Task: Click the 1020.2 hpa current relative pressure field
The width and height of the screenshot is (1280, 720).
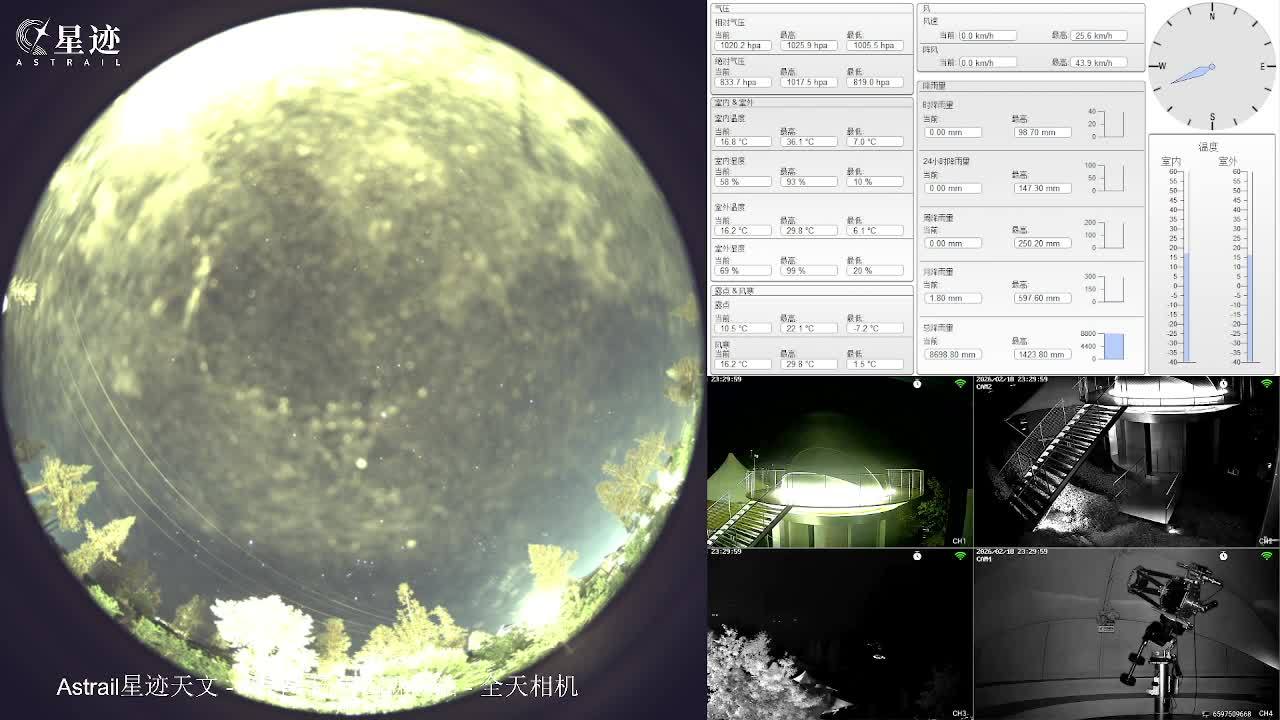Action: click(742, 46)
